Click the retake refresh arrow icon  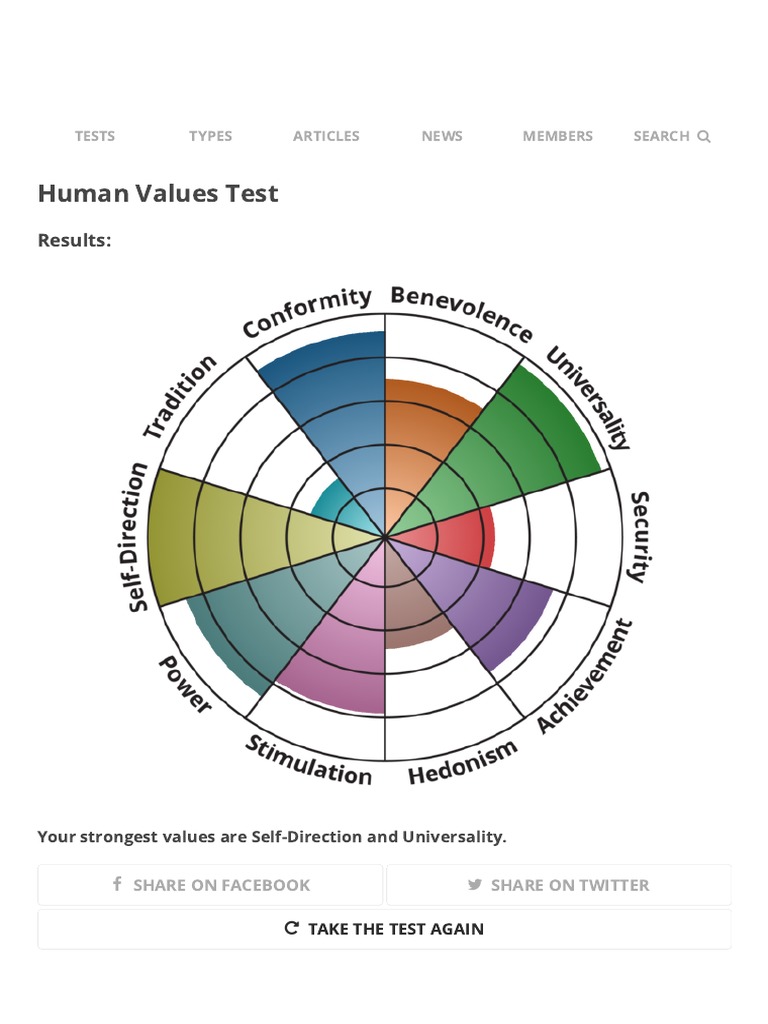click(292, 928)
